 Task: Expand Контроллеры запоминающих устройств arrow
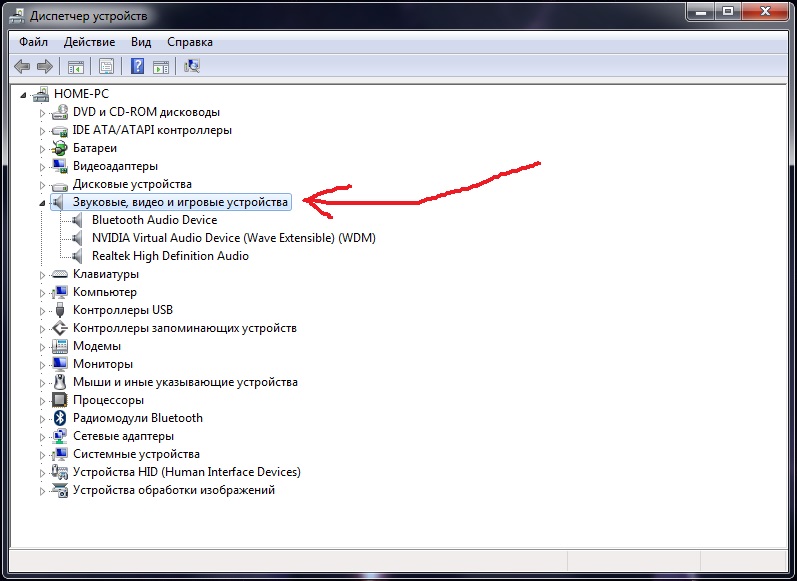coord(43,329)
